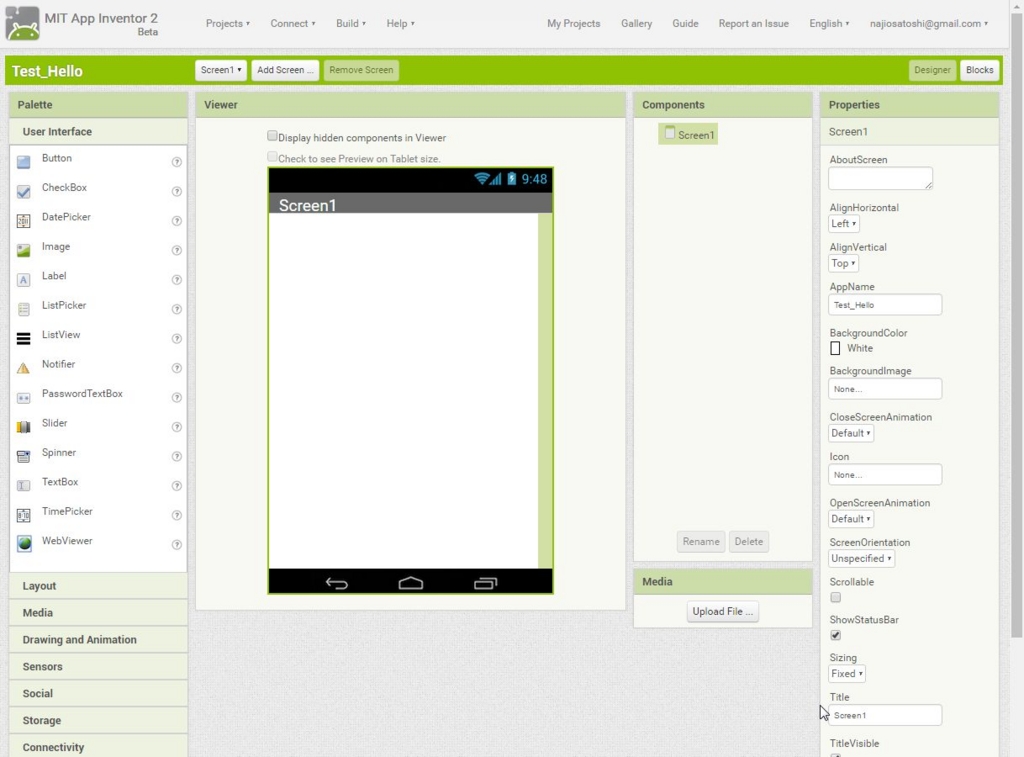
Task: Select the TimePicker component icon
Action: click(x=24, y=515)
